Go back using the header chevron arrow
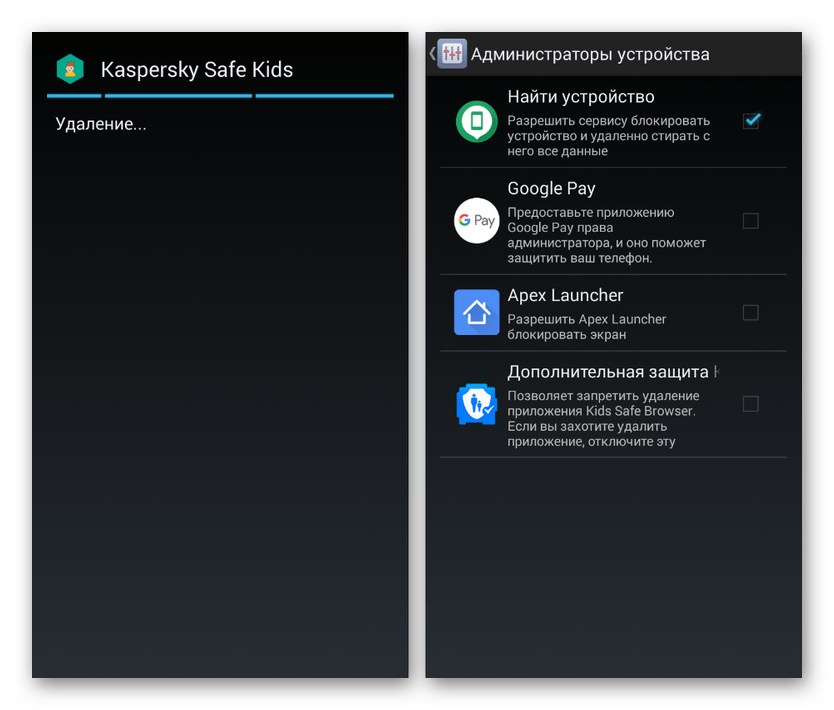 [432, 54]
